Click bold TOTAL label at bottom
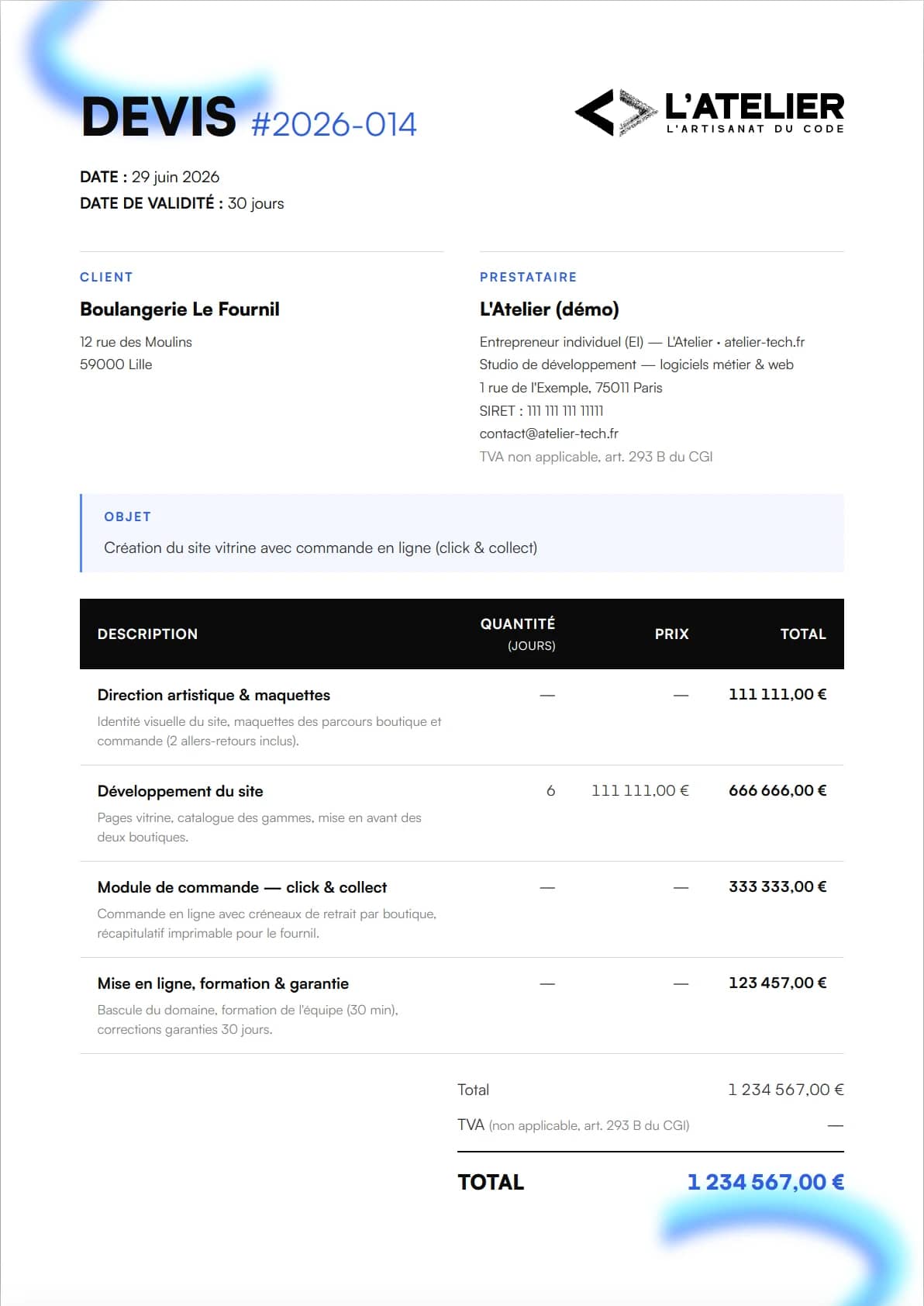Viewport: 924px width, 1306px height. tap(491, 1182)
